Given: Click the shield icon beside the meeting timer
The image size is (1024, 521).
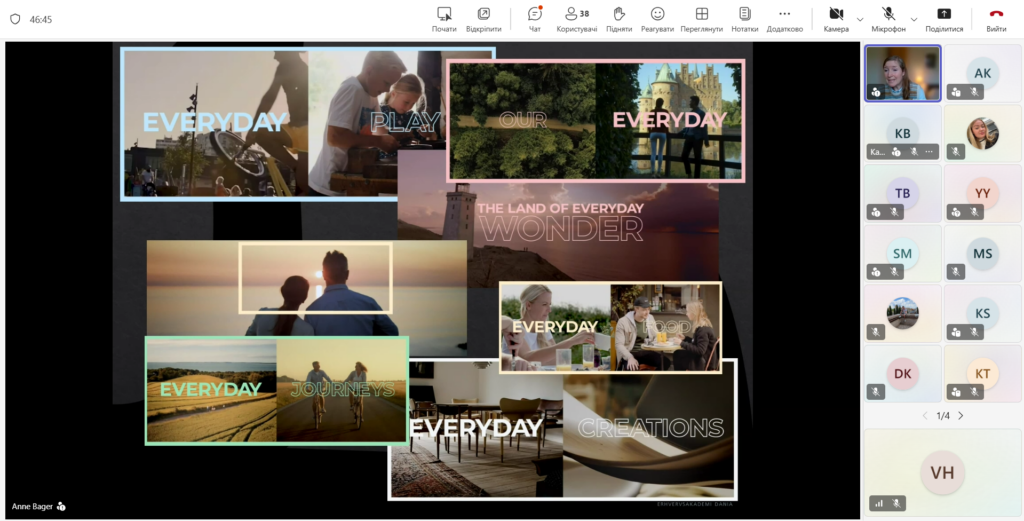Looking at the screenshot, I should click(15, 19).
